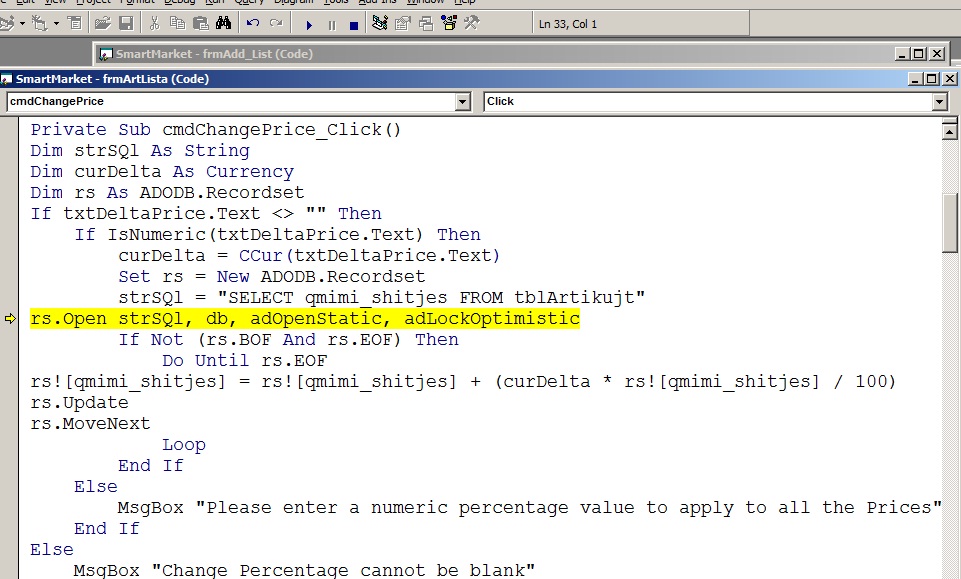The image size is (961, 579).
Task: Save the project with floppy icon
Action: pos(126,24)
